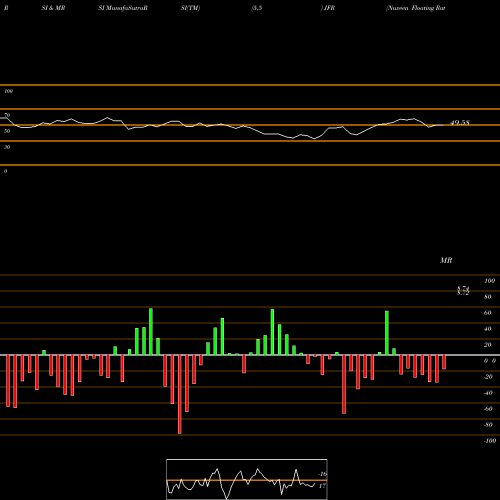Click the 70 label on RSI axis
This screenshot has height=500, width=500.
(x=7, y=115)
